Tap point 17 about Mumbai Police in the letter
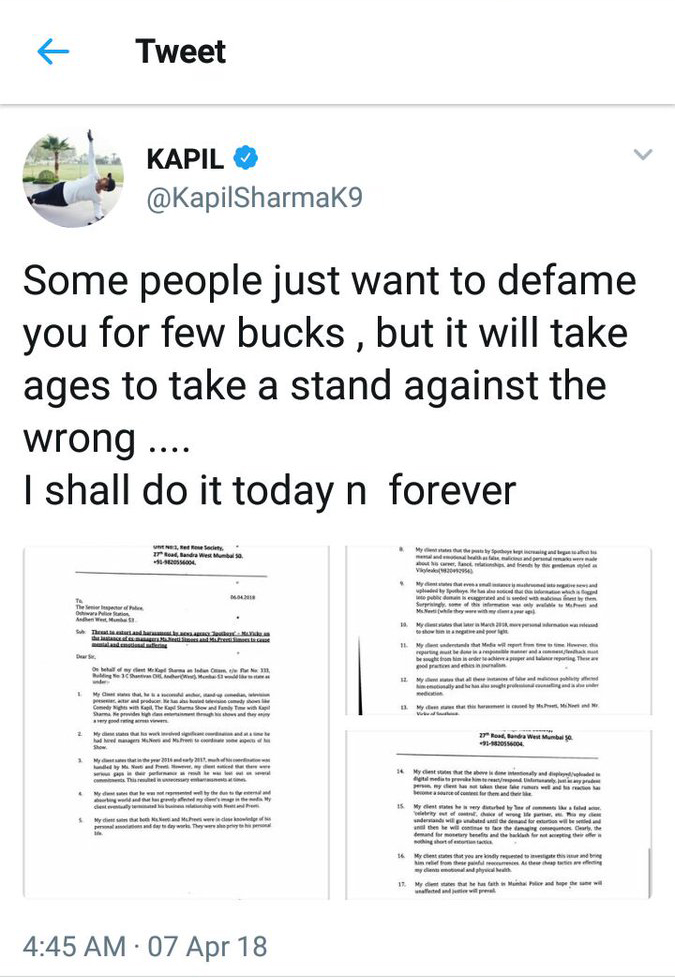Screen dimensions: 675x978 point(500,887)
